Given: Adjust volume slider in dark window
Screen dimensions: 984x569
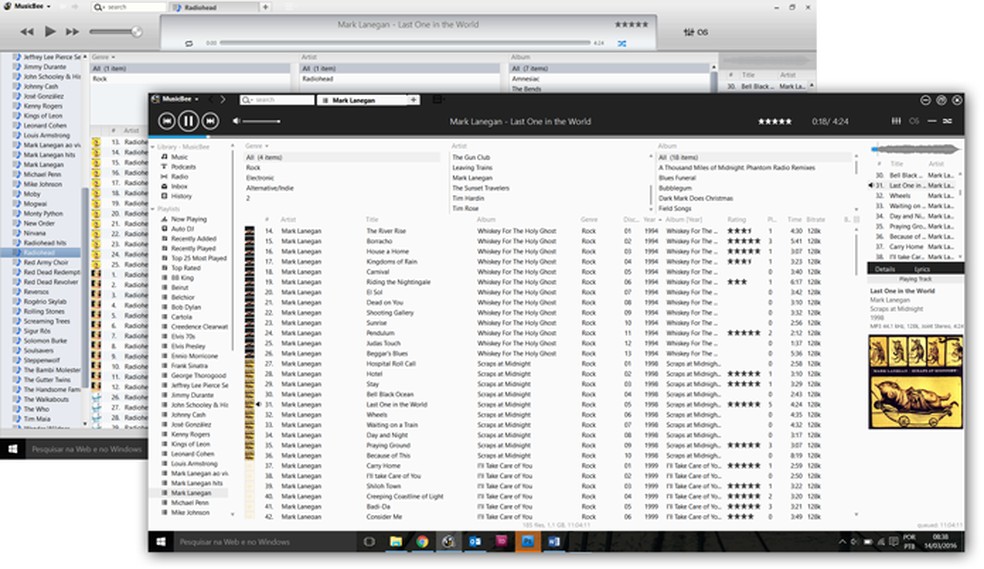Looking at the screenshot, I should coord(262,121).
